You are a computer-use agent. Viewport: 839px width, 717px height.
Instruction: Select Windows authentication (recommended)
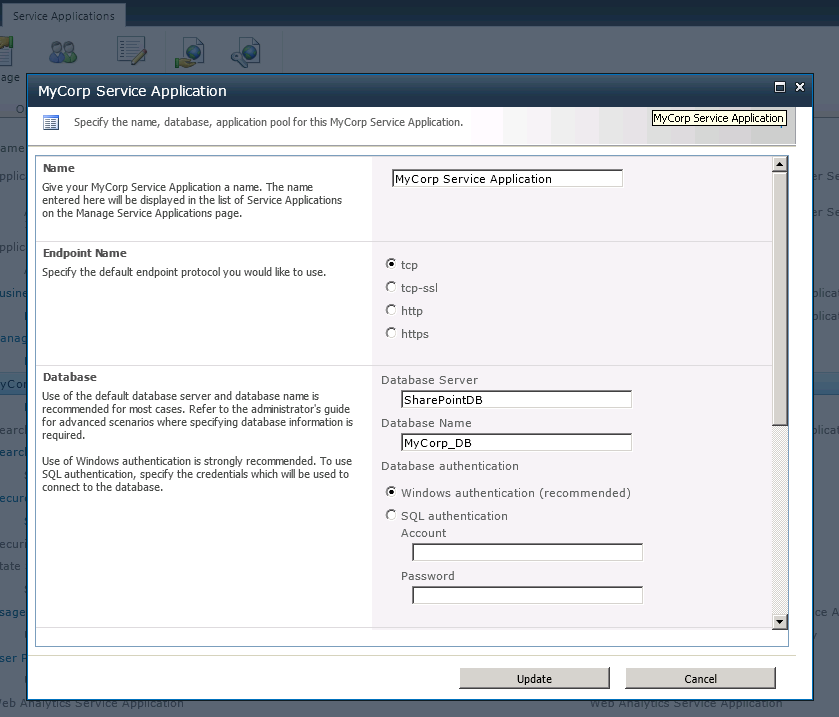tap(391, 493)
